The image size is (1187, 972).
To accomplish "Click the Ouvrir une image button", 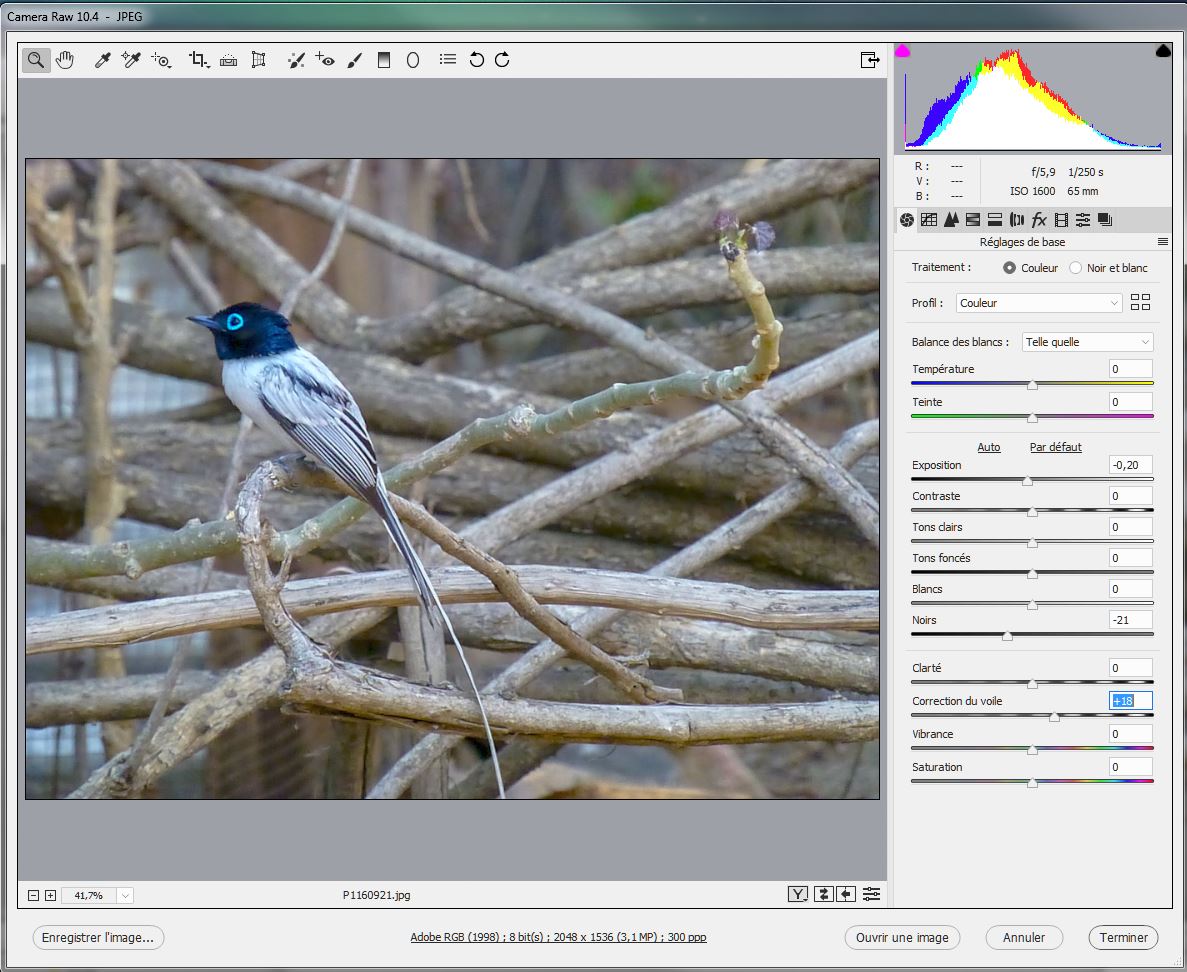I will tap(902, 938).
